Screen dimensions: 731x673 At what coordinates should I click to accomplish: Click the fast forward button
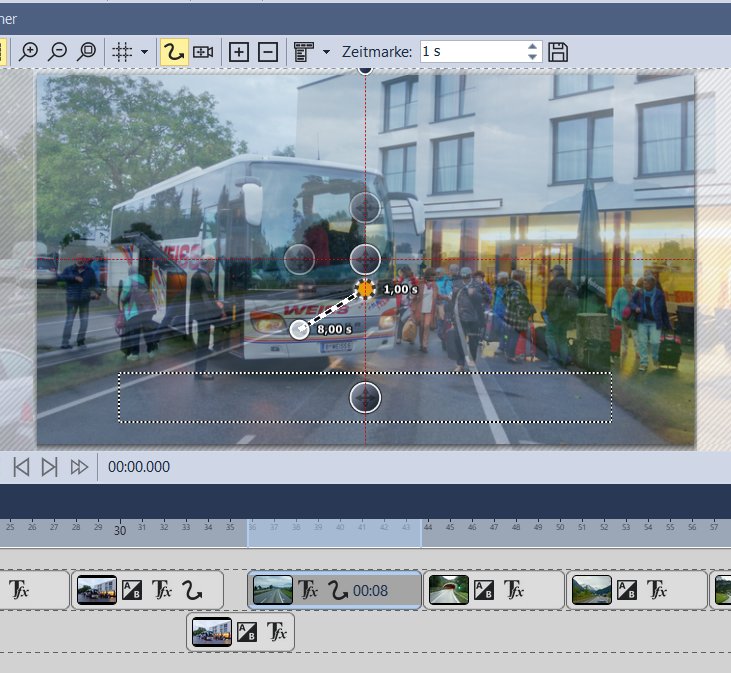pyautogui.click(x=79, y=466)
